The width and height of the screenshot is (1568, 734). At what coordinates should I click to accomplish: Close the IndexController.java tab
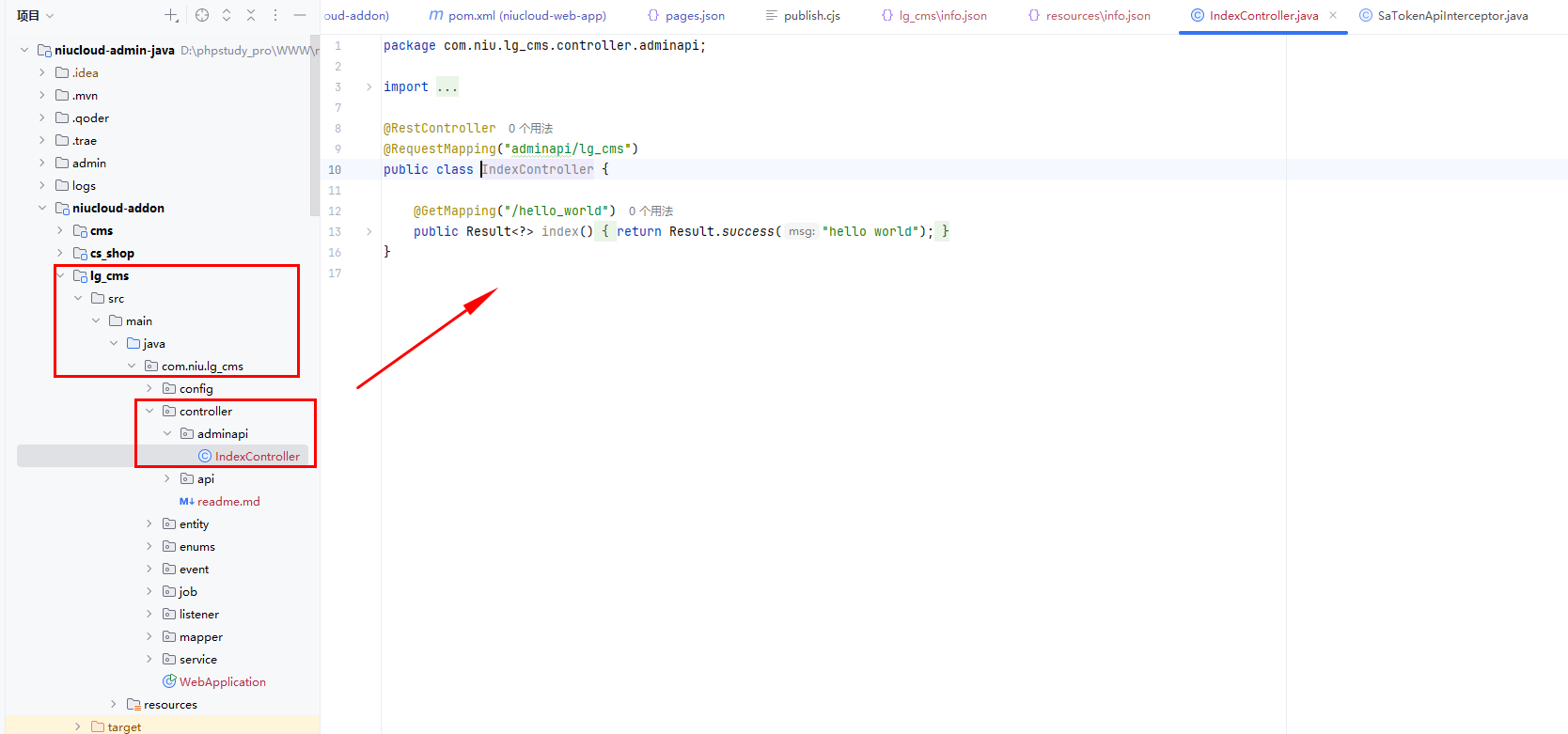1333,15
